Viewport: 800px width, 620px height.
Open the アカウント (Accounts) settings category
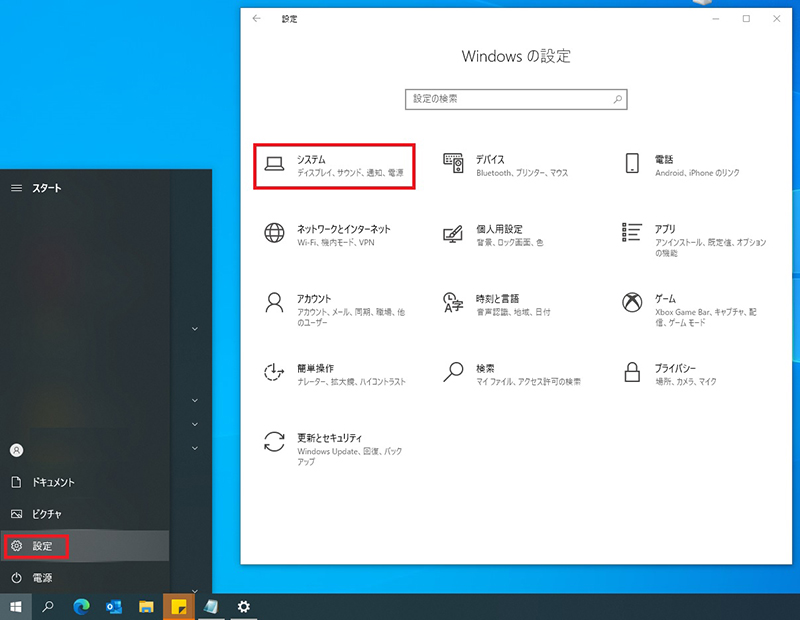[x=335, y=309]
